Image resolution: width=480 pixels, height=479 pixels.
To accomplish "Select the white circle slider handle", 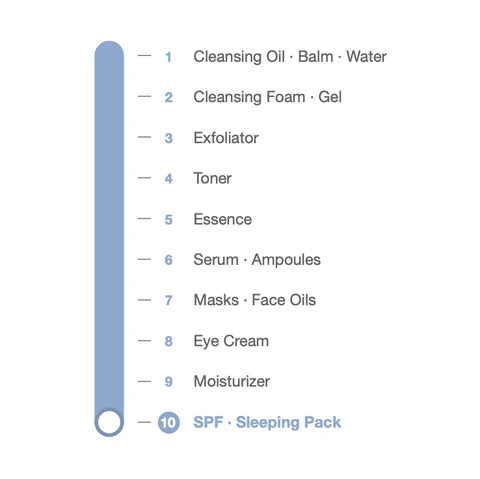I will point(109,422).
